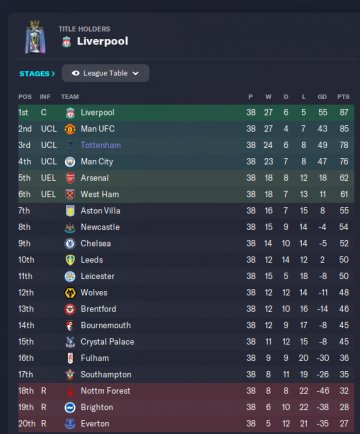
Task: Open Man UFC club badge
Action: tap(70, 129)
